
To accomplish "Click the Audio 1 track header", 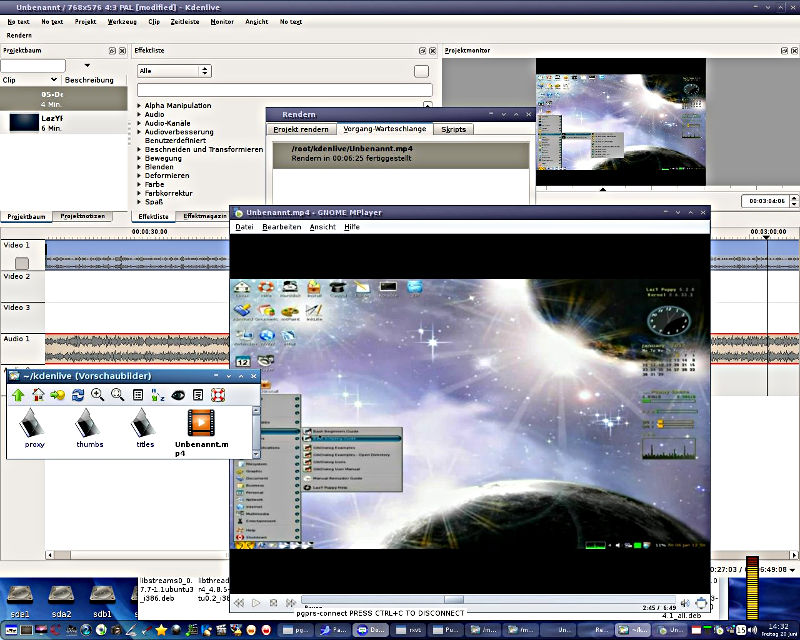I will coord(22,349).
